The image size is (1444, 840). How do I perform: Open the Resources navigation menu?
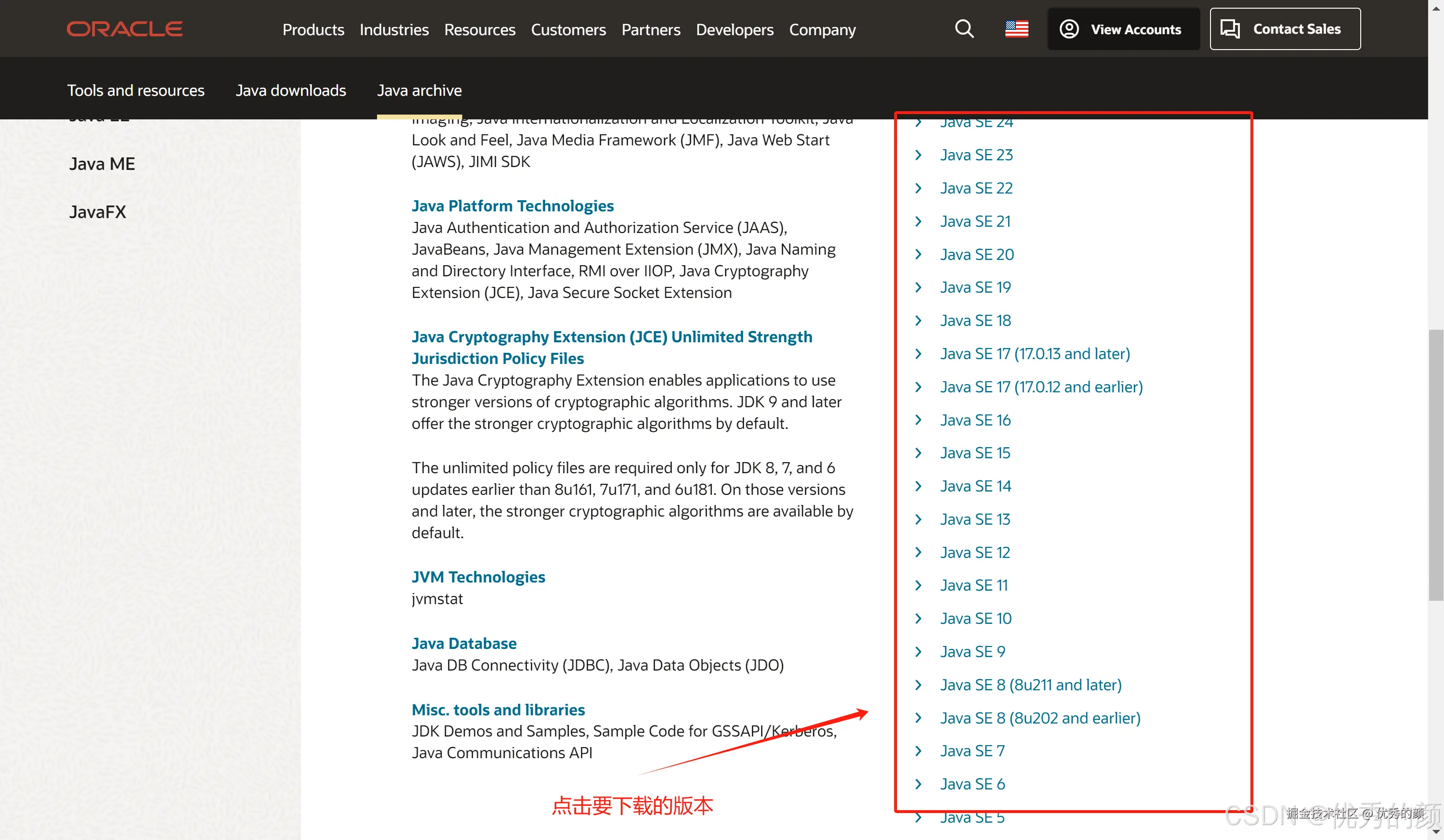coord(479,30)
